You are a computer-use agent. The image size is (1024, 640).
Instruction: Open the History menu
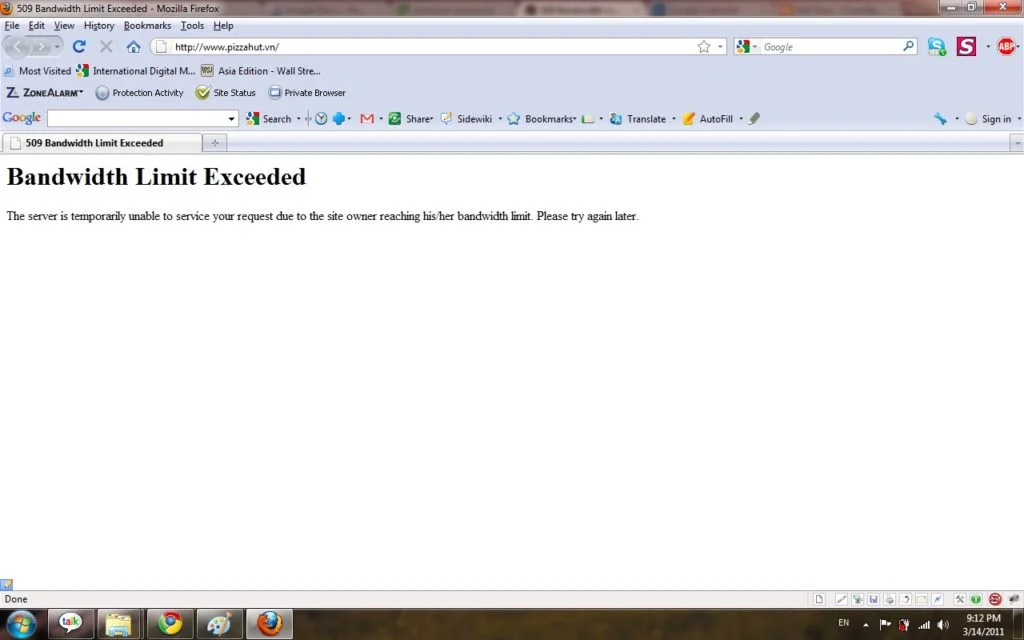click(99, 25)
